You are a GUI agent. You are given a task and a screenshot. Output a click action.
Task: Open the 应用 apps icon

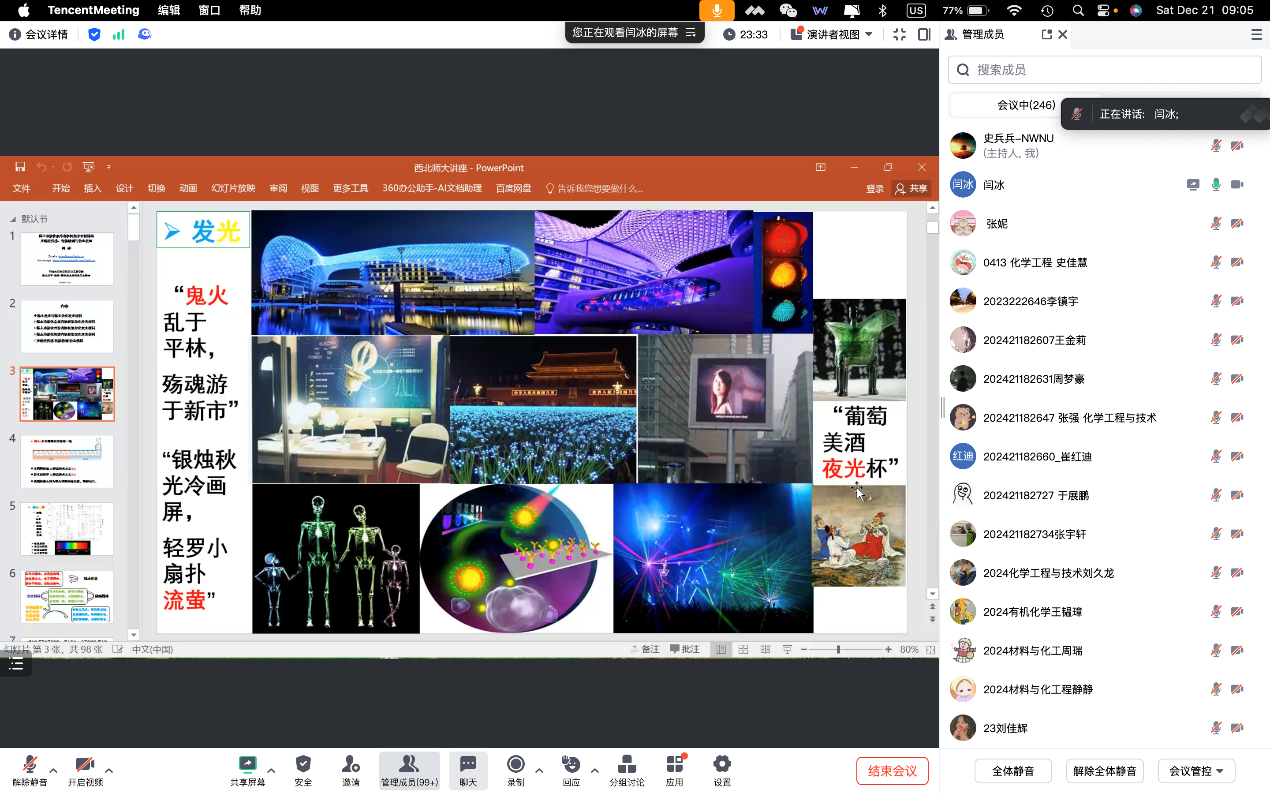pos(675,765)
